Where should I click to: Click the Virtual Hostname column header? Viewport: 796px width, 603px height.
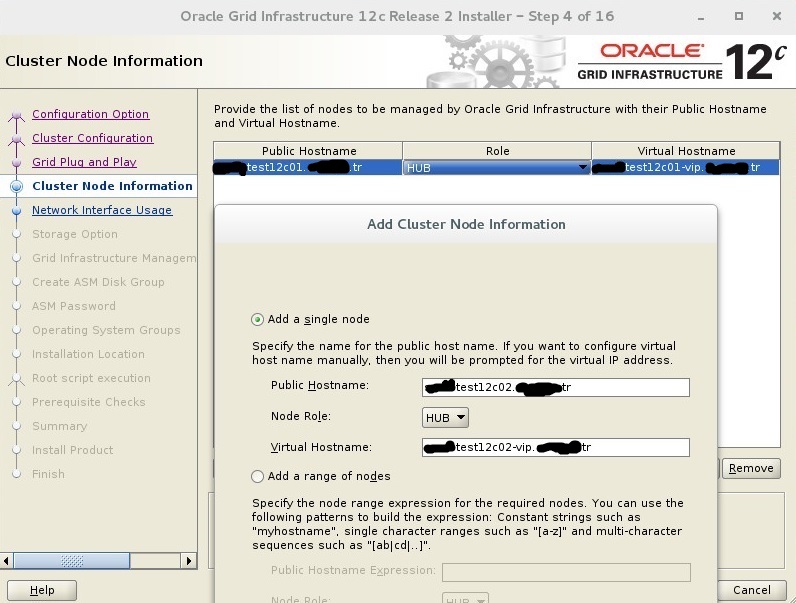pyautogui.click(x=686, y=151)
